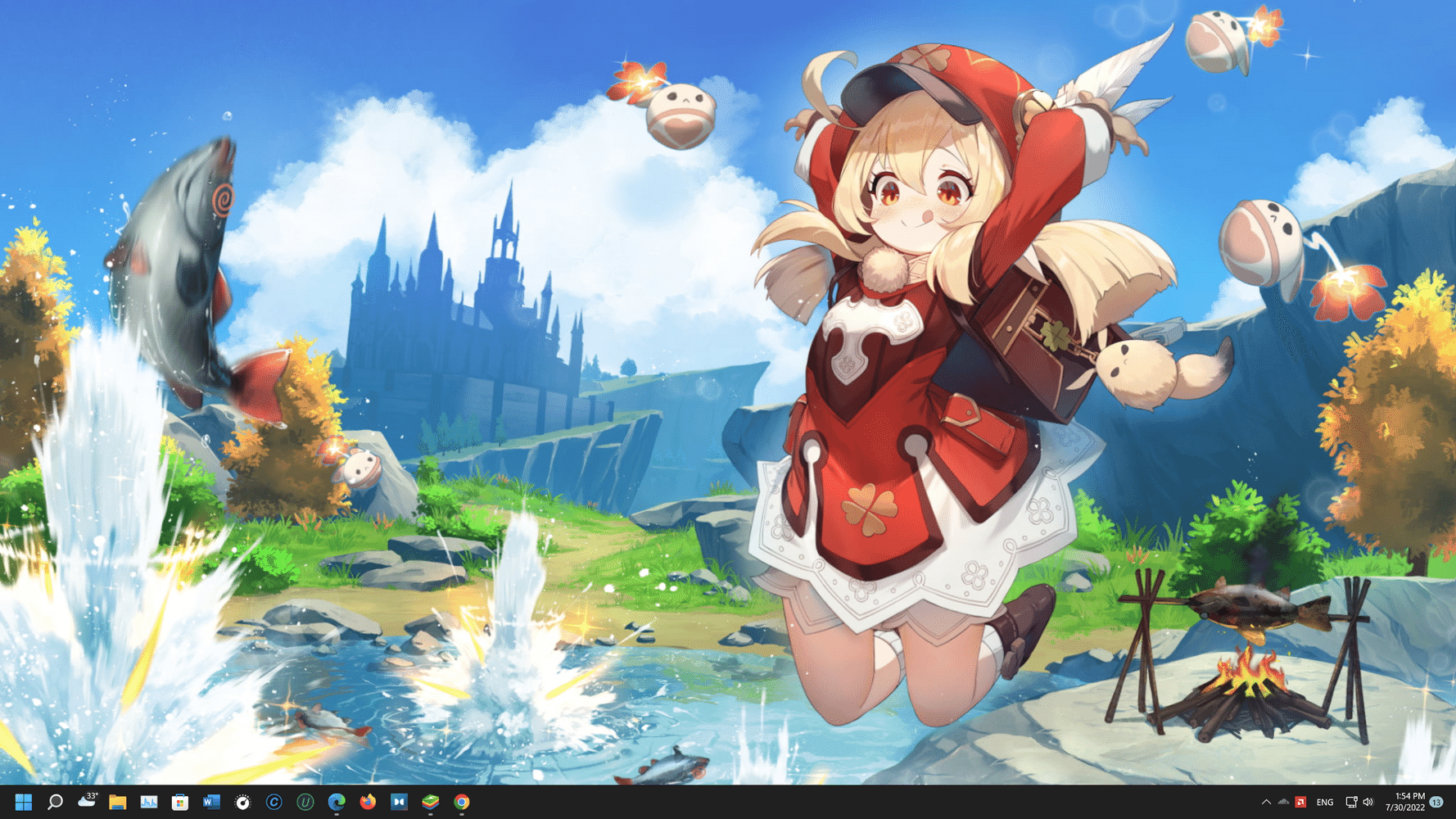Launch Microsoft Word from taskbar
This screenshot has height=819, width=1456.
point(211,802)
